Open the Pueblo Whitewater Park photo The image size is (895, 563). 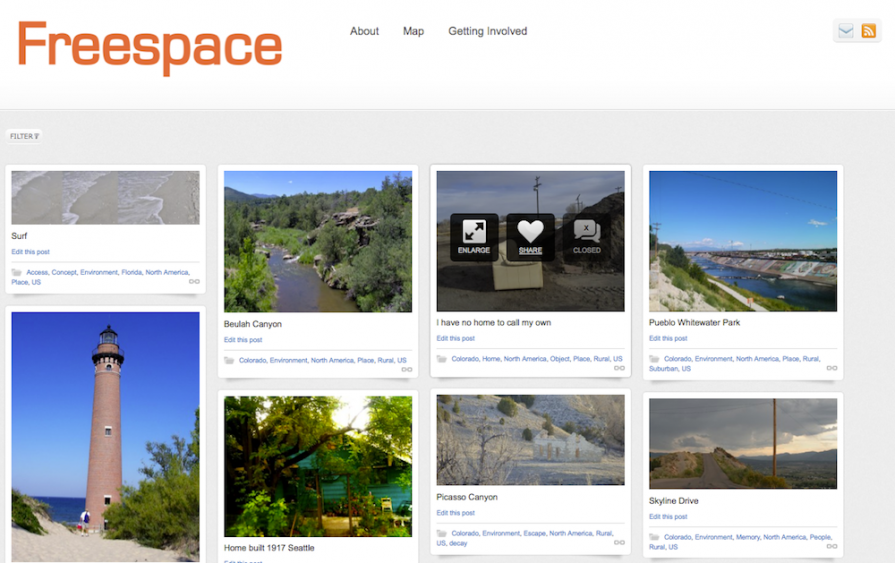coord(742,240)
